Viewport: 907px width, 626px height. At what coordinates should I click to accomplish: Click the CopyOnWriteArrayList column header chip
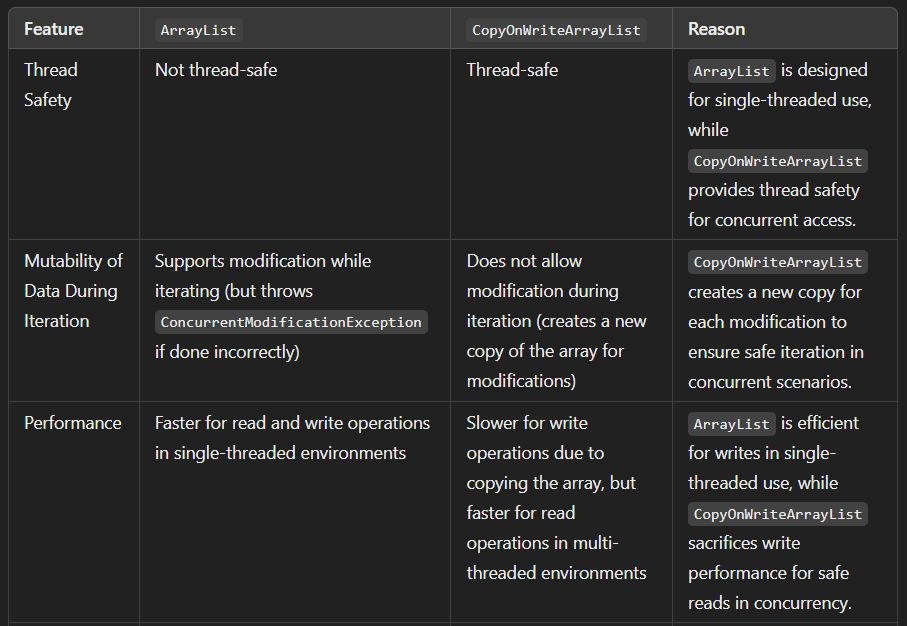[x=556, y=30]
